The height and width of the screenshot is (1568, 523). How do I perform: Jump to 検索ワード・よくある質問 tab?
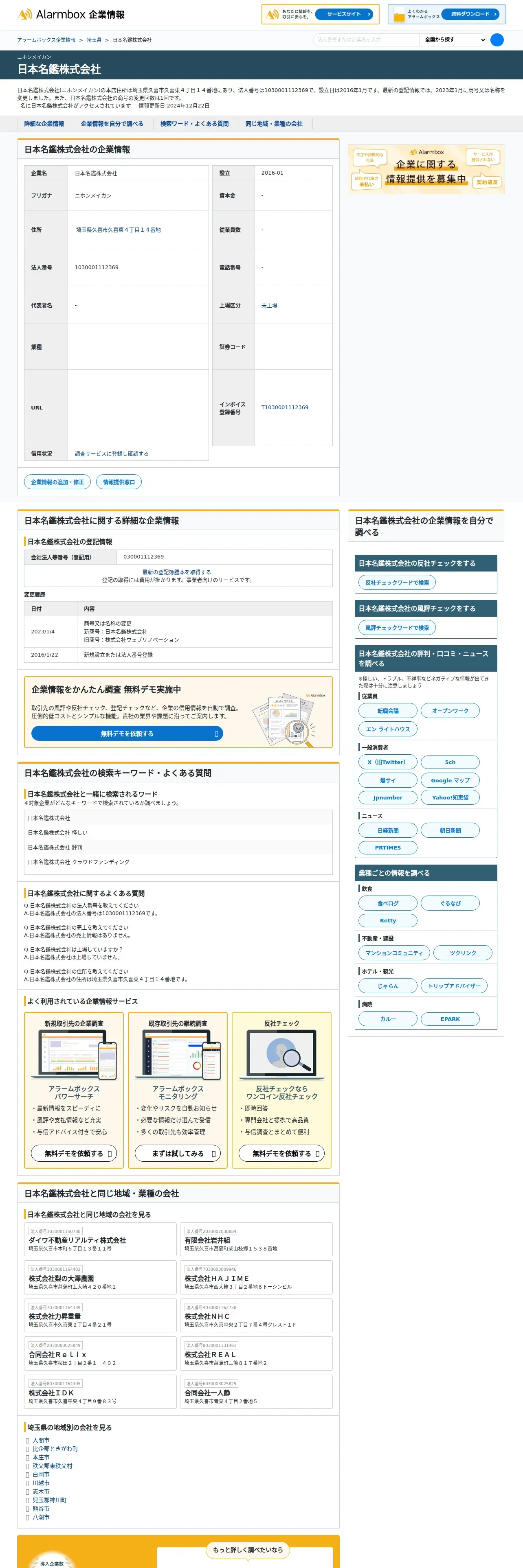194,124
